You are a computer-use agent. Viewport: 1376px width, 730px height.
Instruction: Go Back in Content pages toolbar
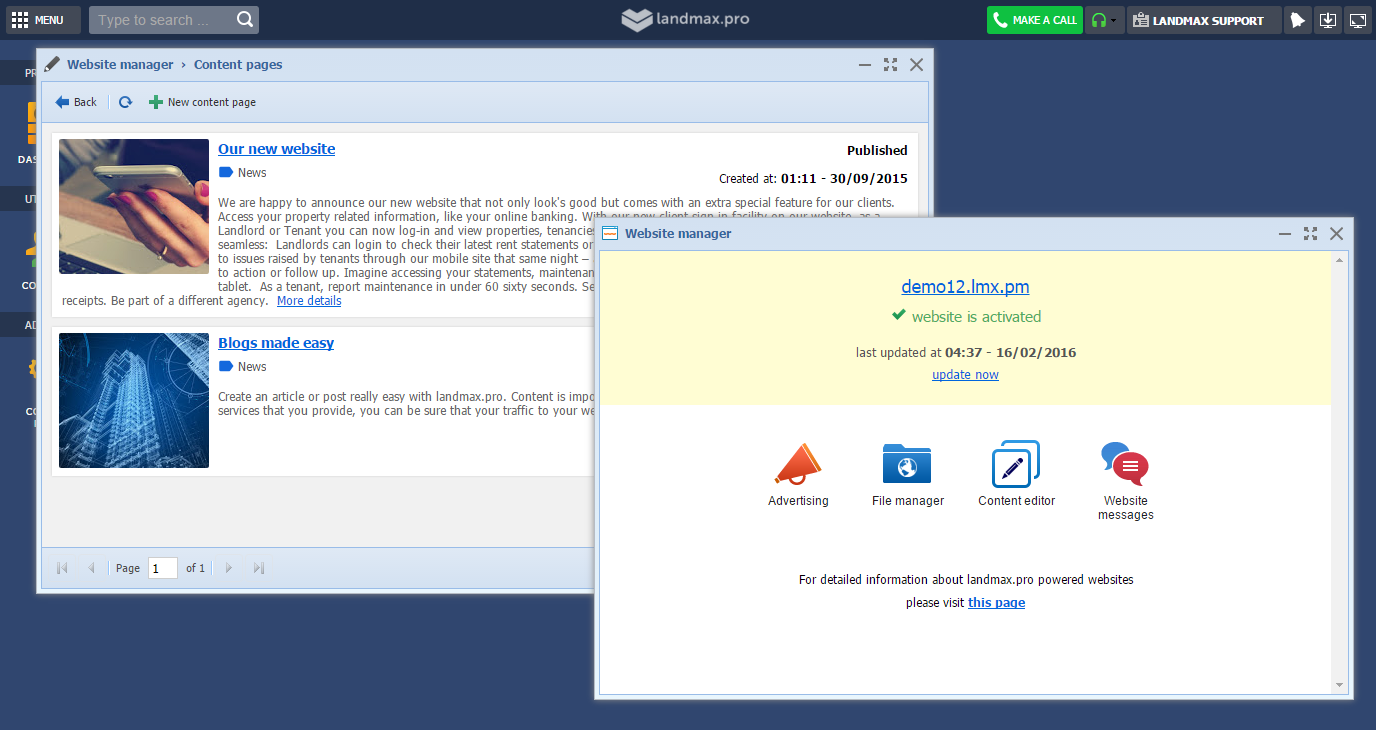coord(76,102)
